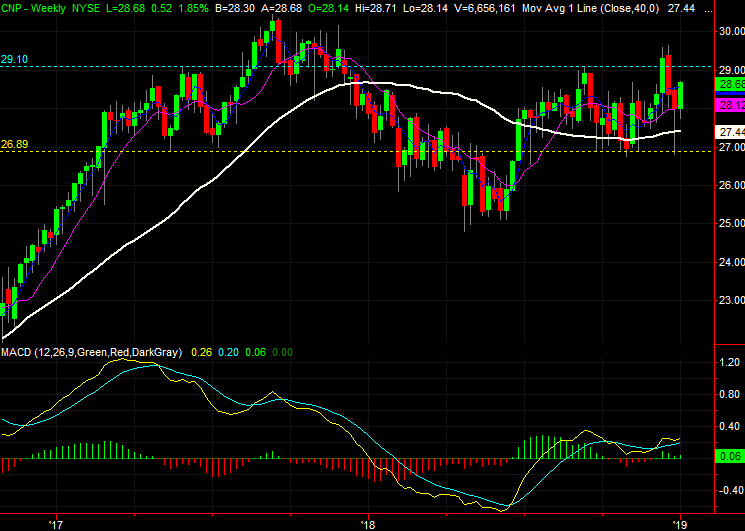The height and width of the screenshot is (531, 745).
Task: Click the green 0.06 MACD histogram tag
Action: point(731,456)
